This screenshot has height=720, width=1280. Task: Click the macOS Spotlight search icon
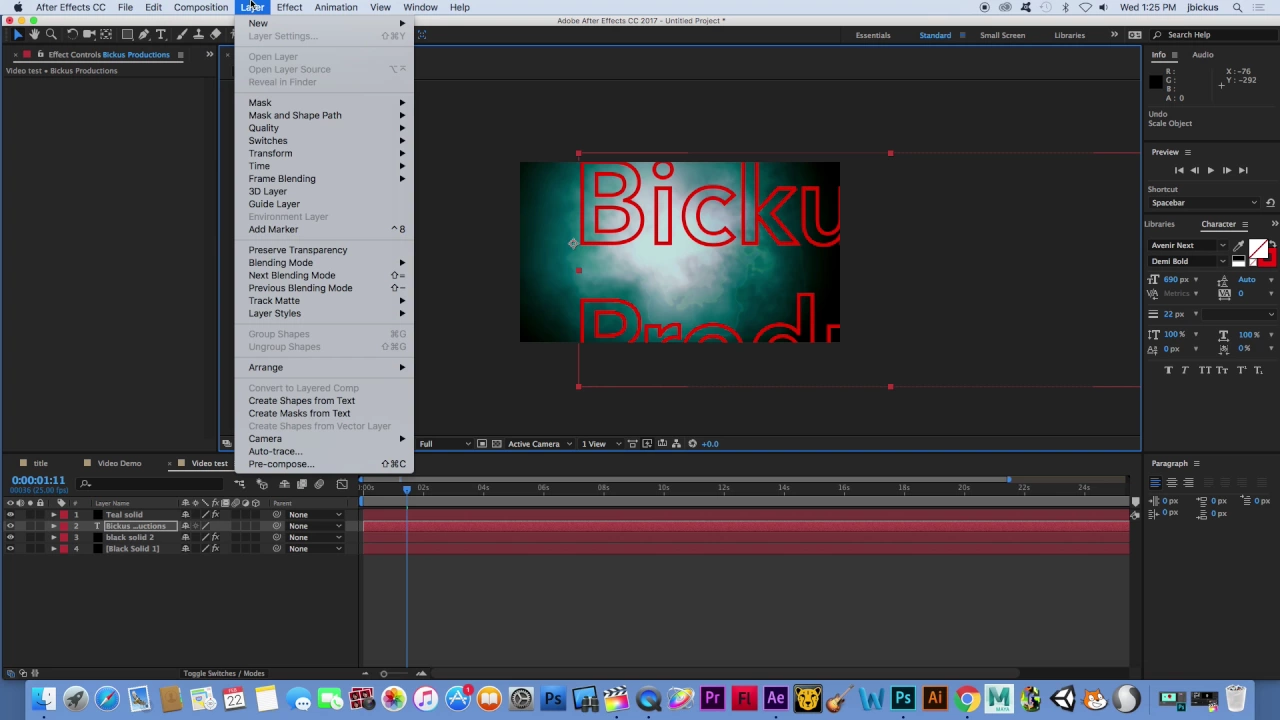pos(1237,7)
